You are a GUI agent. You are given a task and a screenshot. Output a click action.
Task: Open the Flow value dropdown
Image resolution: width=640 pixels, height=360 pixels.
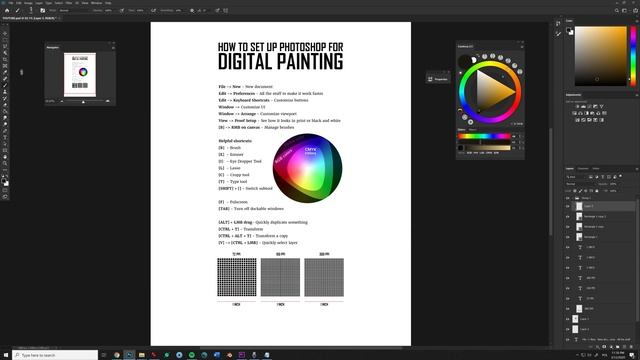[141, 11]
